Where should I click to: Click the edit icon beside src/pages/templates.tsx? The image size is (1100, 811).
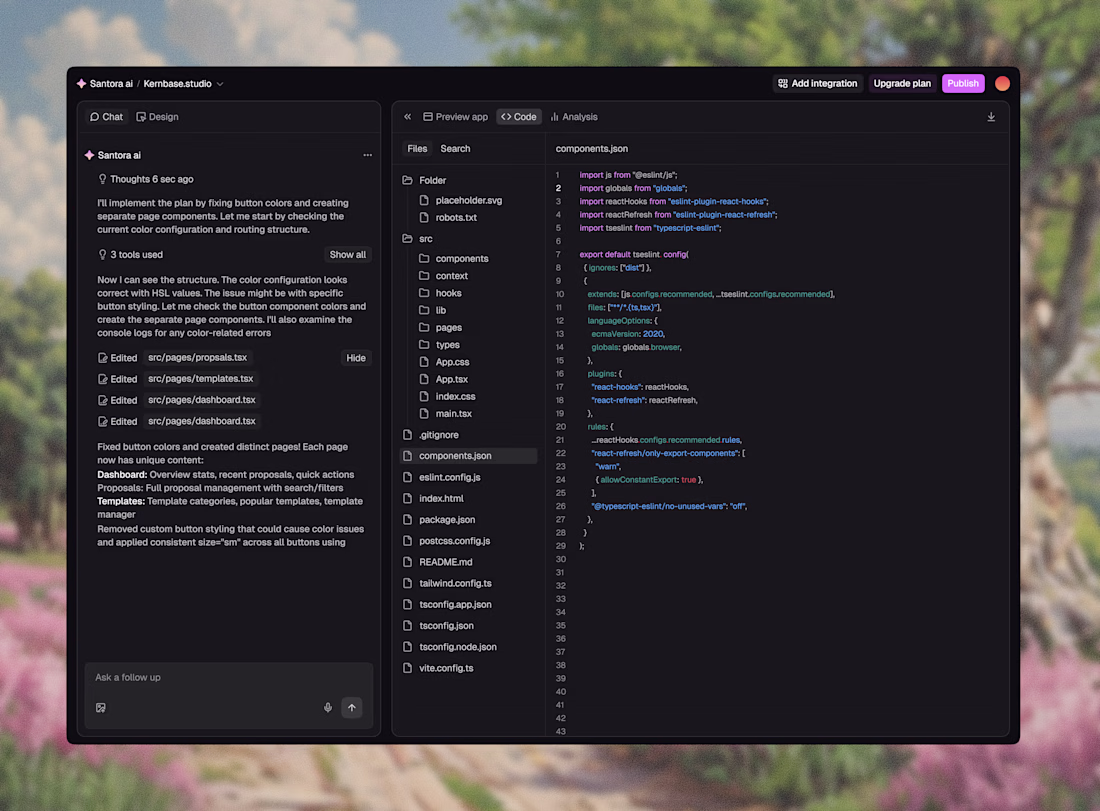(x=103, y=380)
